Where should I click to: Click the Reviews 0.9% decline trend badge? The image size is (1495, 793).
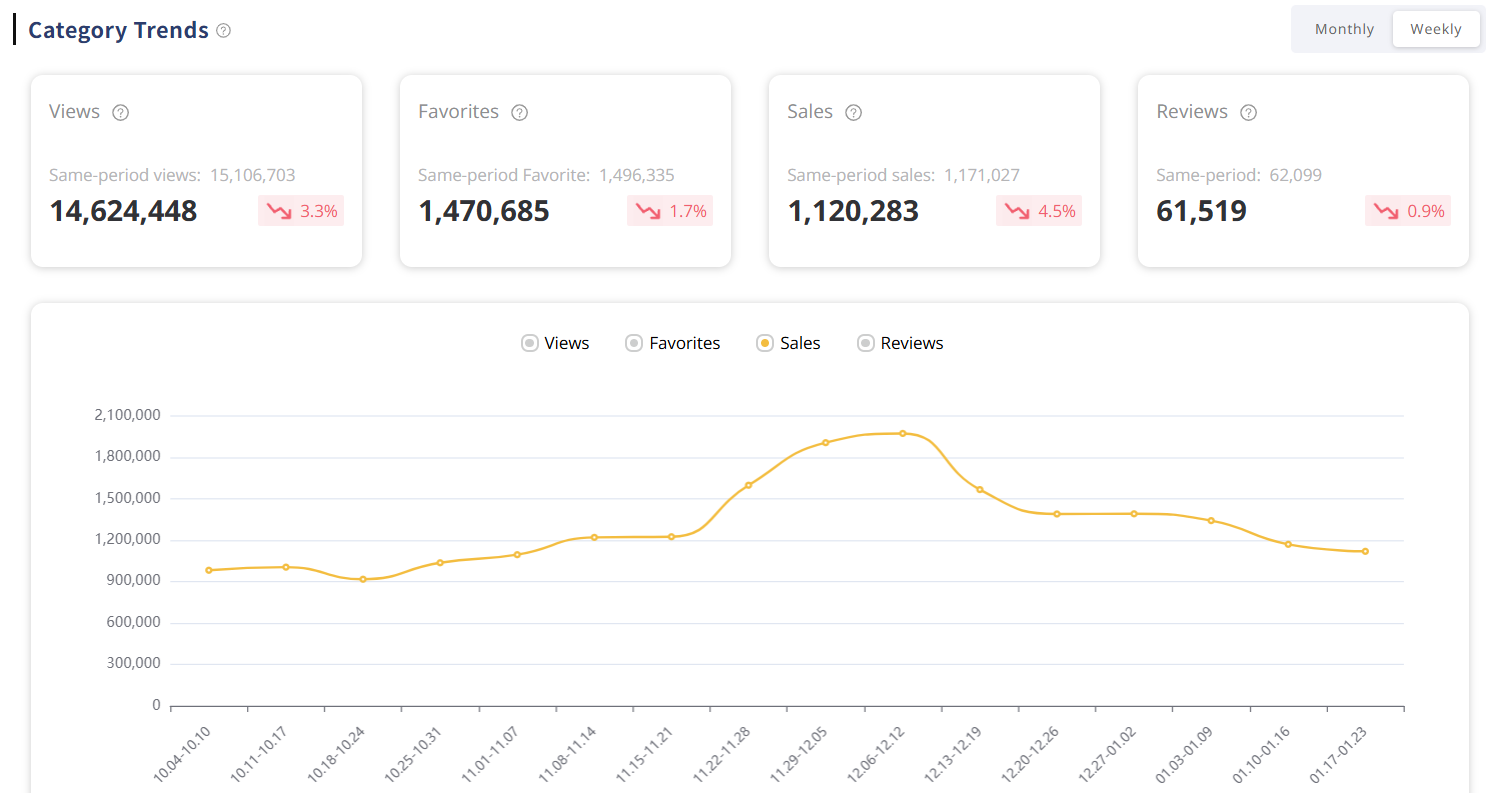(1408, 211)
